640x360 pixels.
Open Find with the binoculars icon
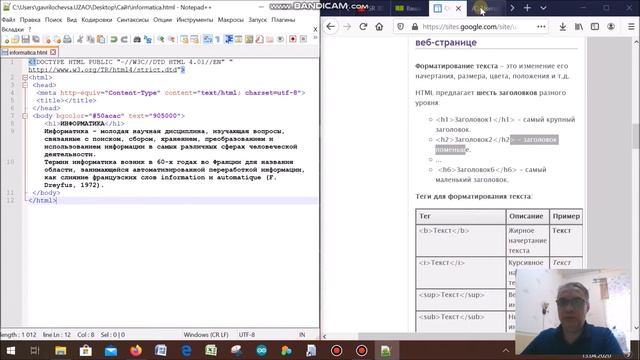click(137, 39)
